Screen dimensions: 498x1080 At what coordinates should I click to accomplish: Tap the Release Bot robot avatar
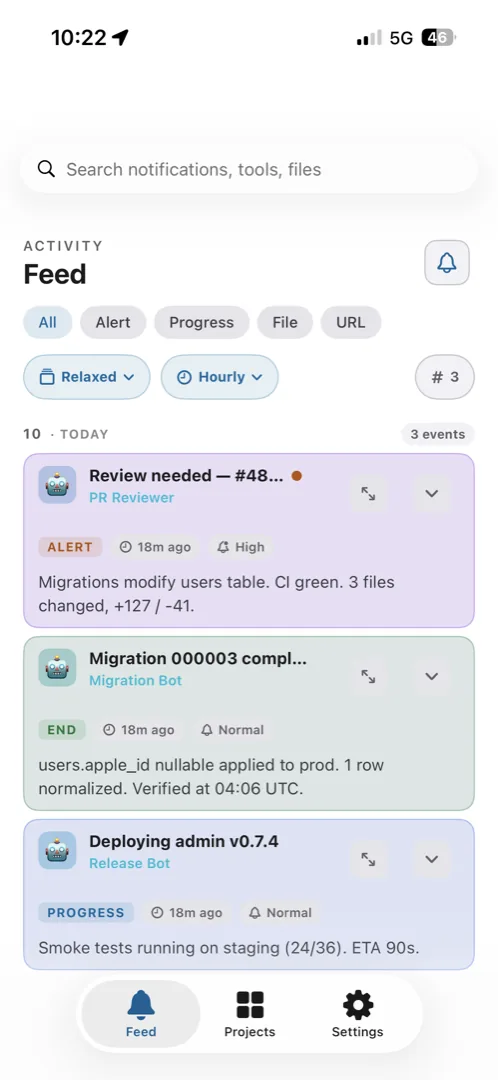click(57, 850)
